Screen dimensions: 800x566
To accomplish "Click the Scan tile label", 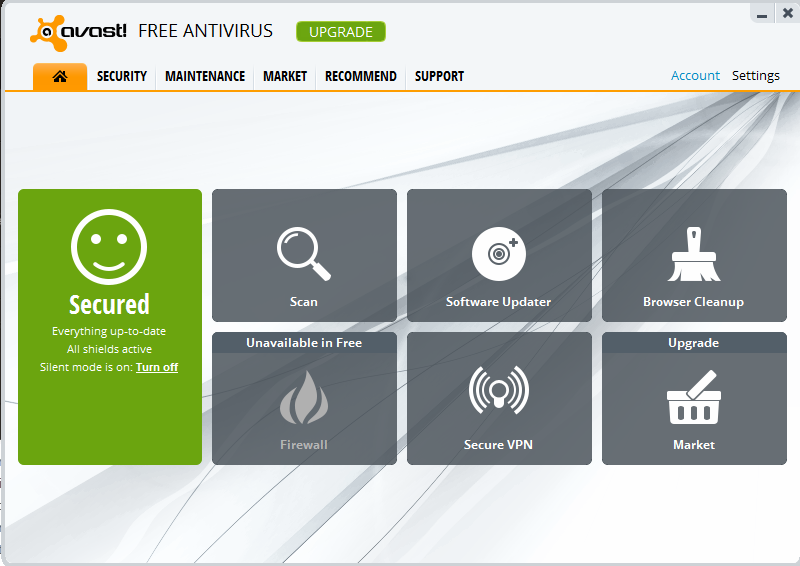I will click(304, 302).
